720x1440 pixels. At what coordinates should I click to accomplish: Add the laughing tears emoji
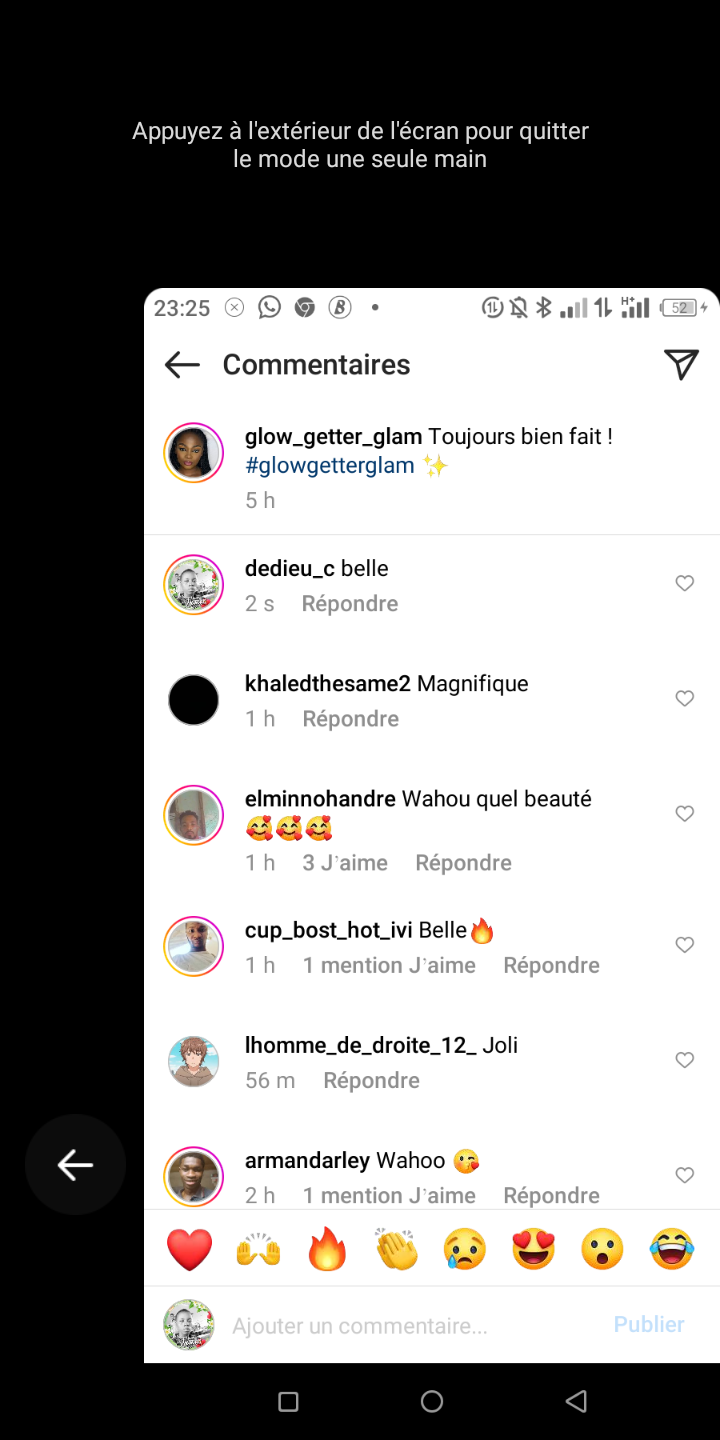click(671, 1250)
